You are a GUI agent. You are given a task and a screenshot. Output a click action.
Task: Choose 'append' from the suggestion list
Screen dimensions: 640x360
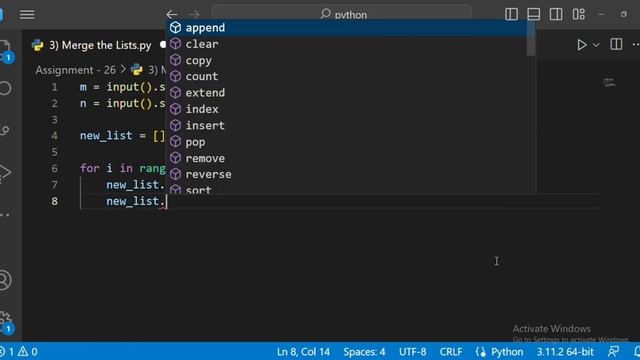[x=347, y=28]
